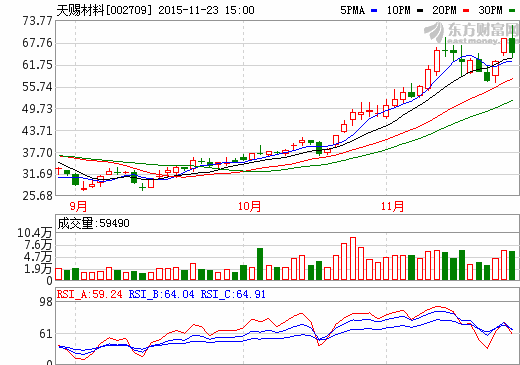Click the 61.75 price axis label
Image resolution: width=520 pixels, height=365 pixels.
[37, 65]
